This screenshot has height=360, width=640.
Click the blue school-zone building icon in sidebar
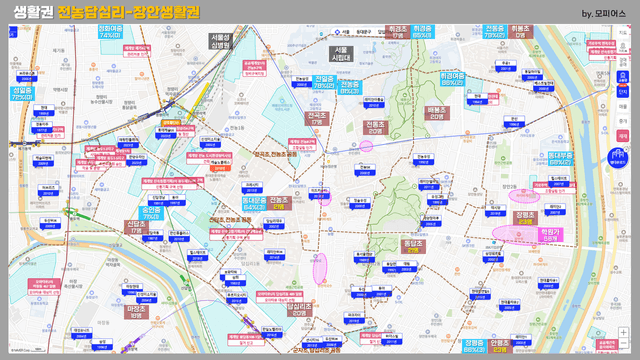click(x=623, y=76)
